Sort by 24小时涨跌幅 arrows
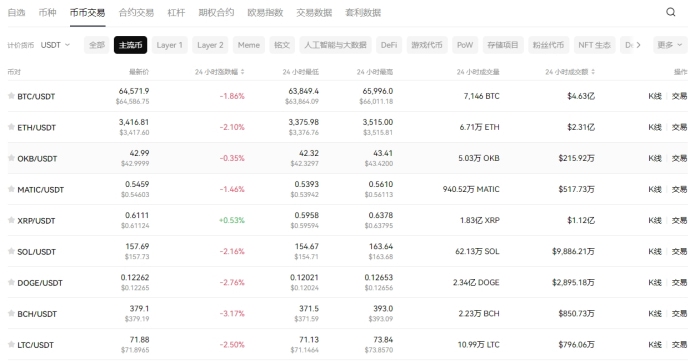The image size is (700, 364). click(242, 71)
